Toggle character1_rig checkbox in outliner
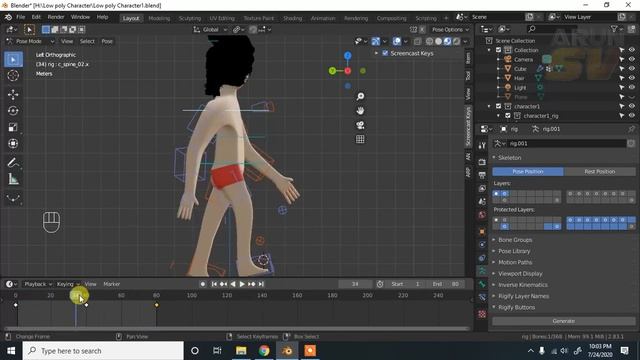 [508, 116]
